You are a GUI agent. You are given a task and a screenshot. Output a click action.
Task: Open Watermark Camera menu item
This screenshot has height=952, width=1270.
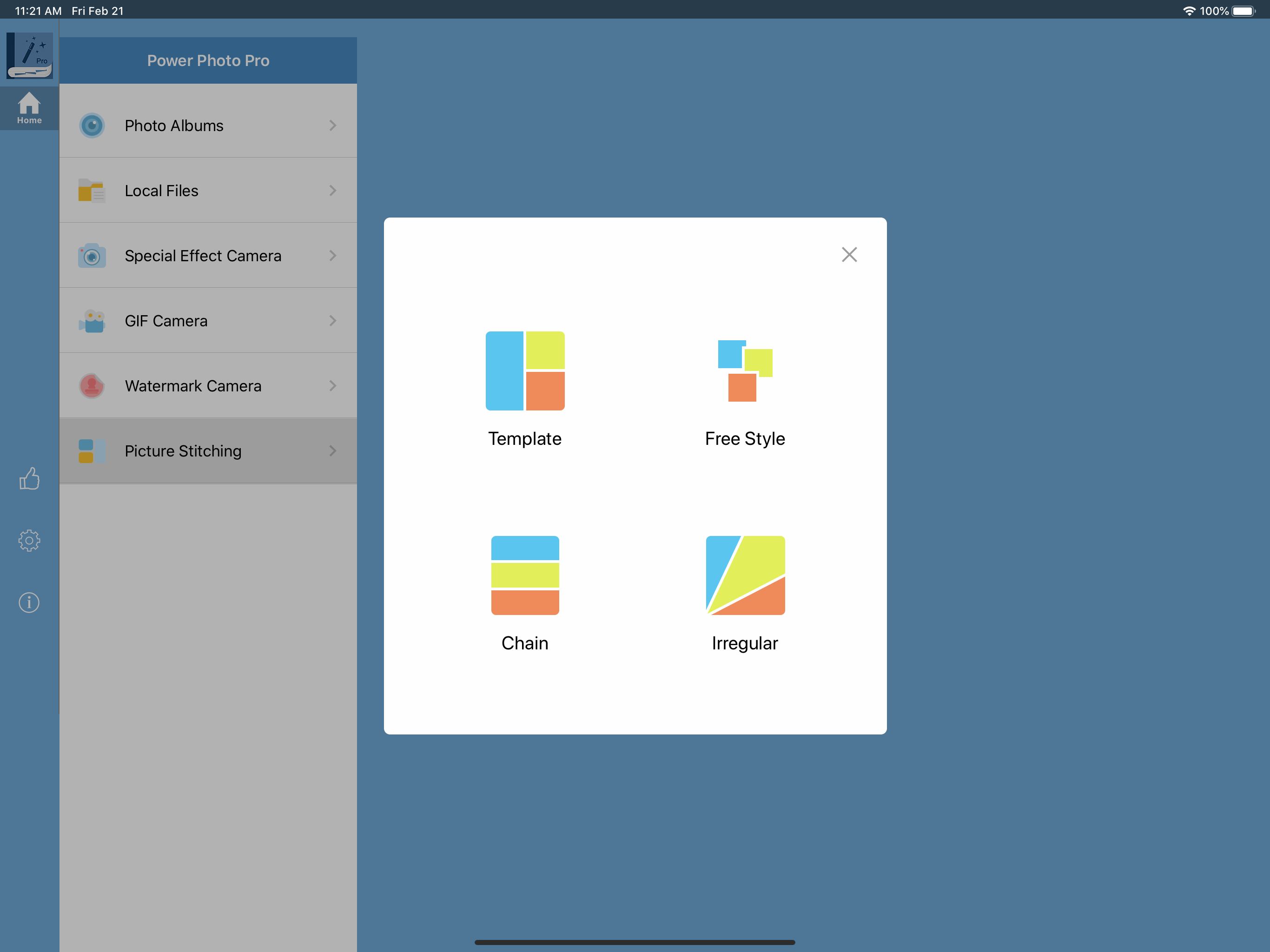coord(193,386)
